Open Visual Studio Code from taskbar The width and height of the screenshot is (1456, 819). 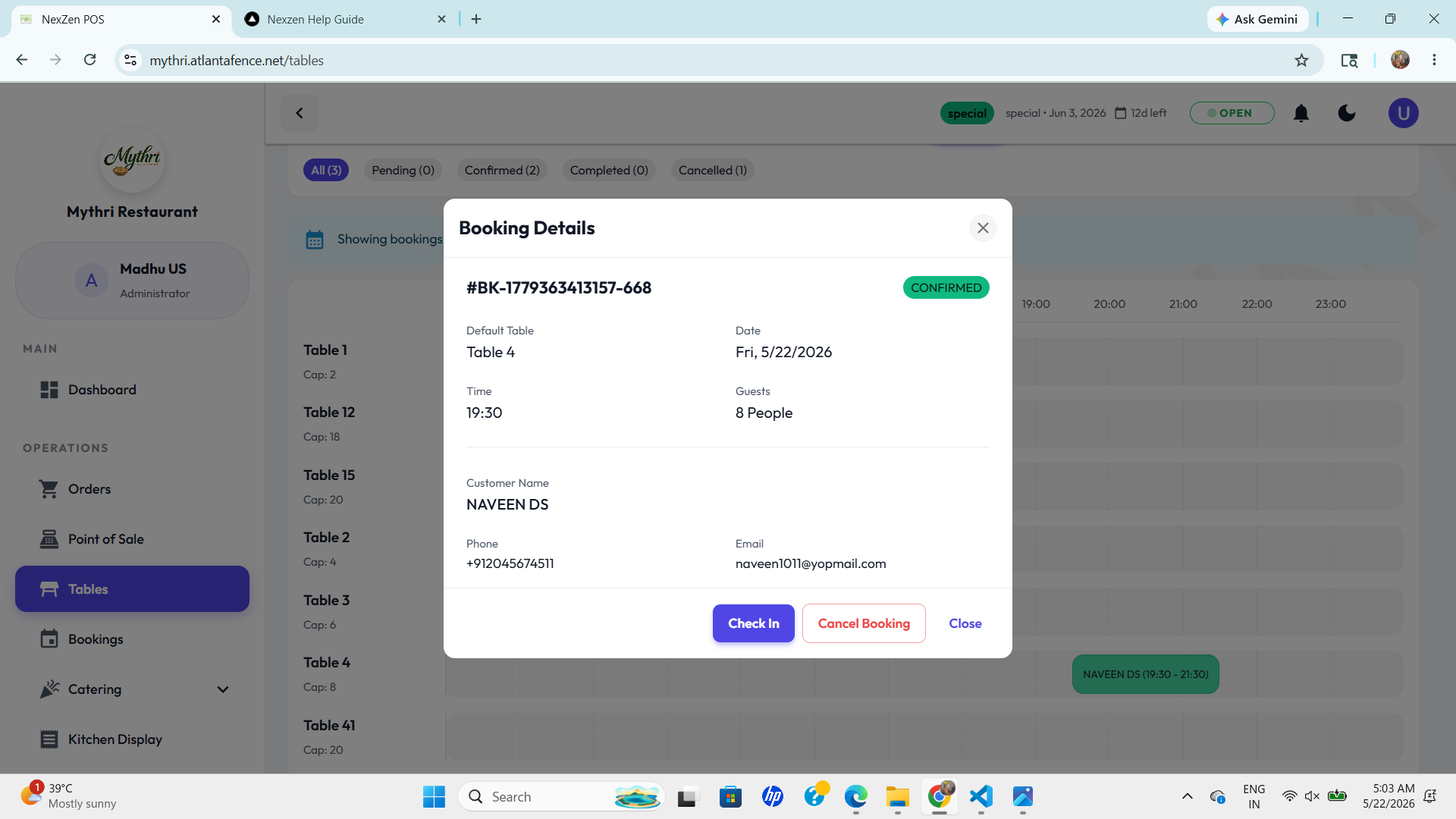[x=981, y=796]
